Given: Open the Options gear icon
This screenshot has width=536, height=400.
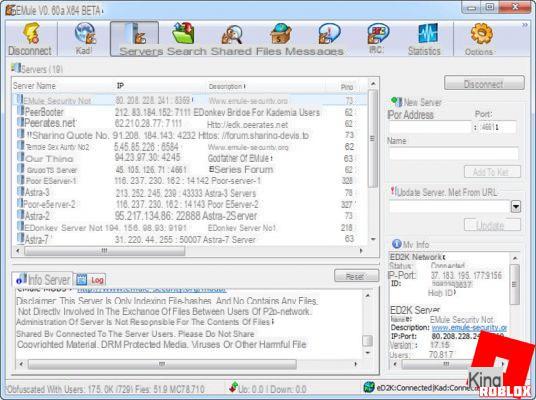Looking at the screenshot, I should click(481, 33).
